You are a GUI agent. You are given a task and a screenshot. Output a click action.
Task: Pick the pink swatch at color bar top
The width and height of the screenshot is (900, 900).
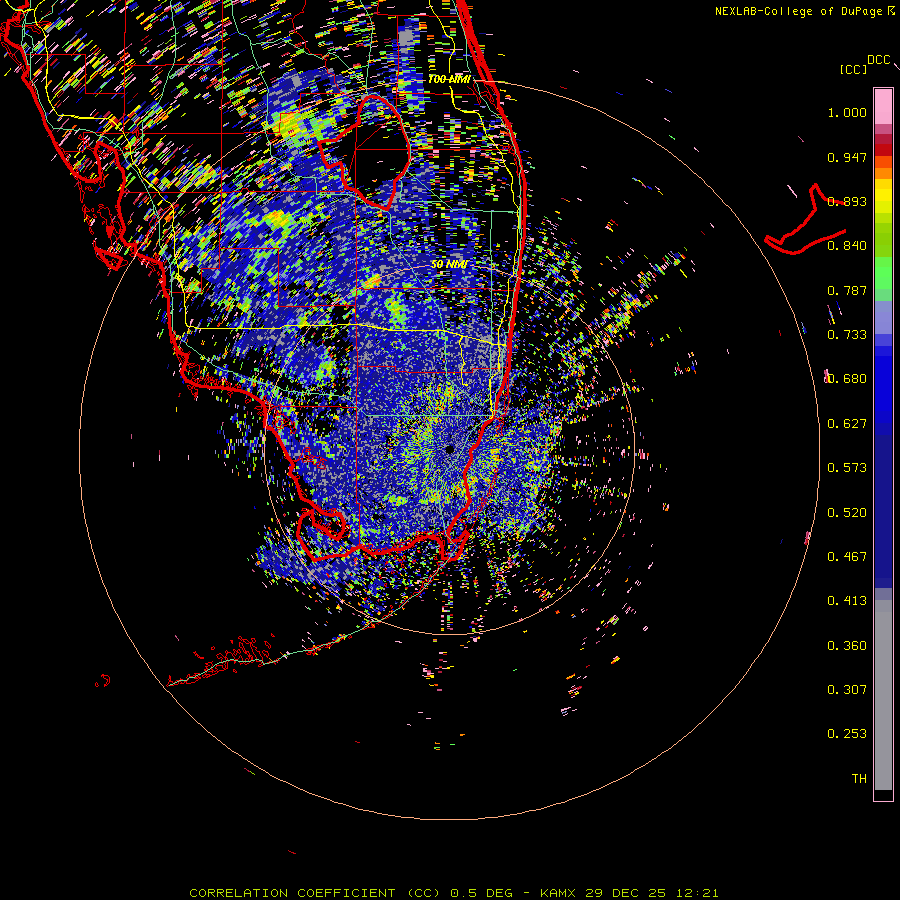tap(883, 107)
